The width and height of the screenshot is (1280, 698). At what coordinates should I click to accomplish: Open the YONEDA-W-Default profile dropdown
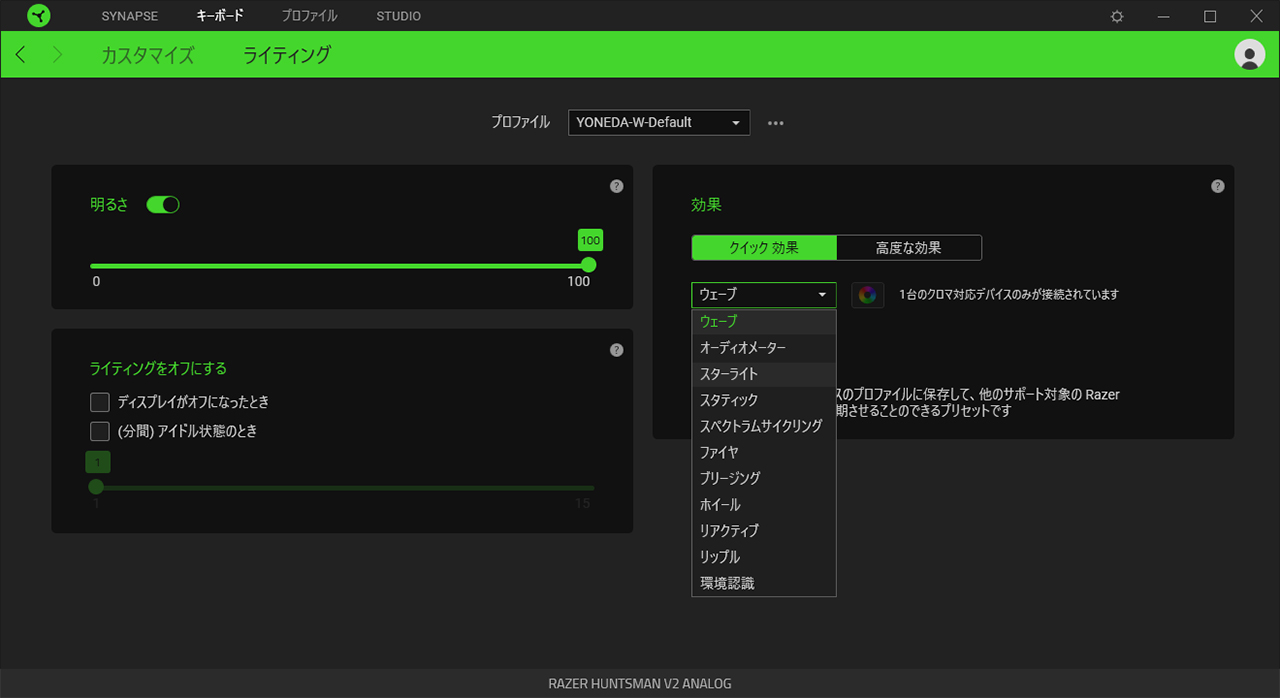[x=659, y=122]
